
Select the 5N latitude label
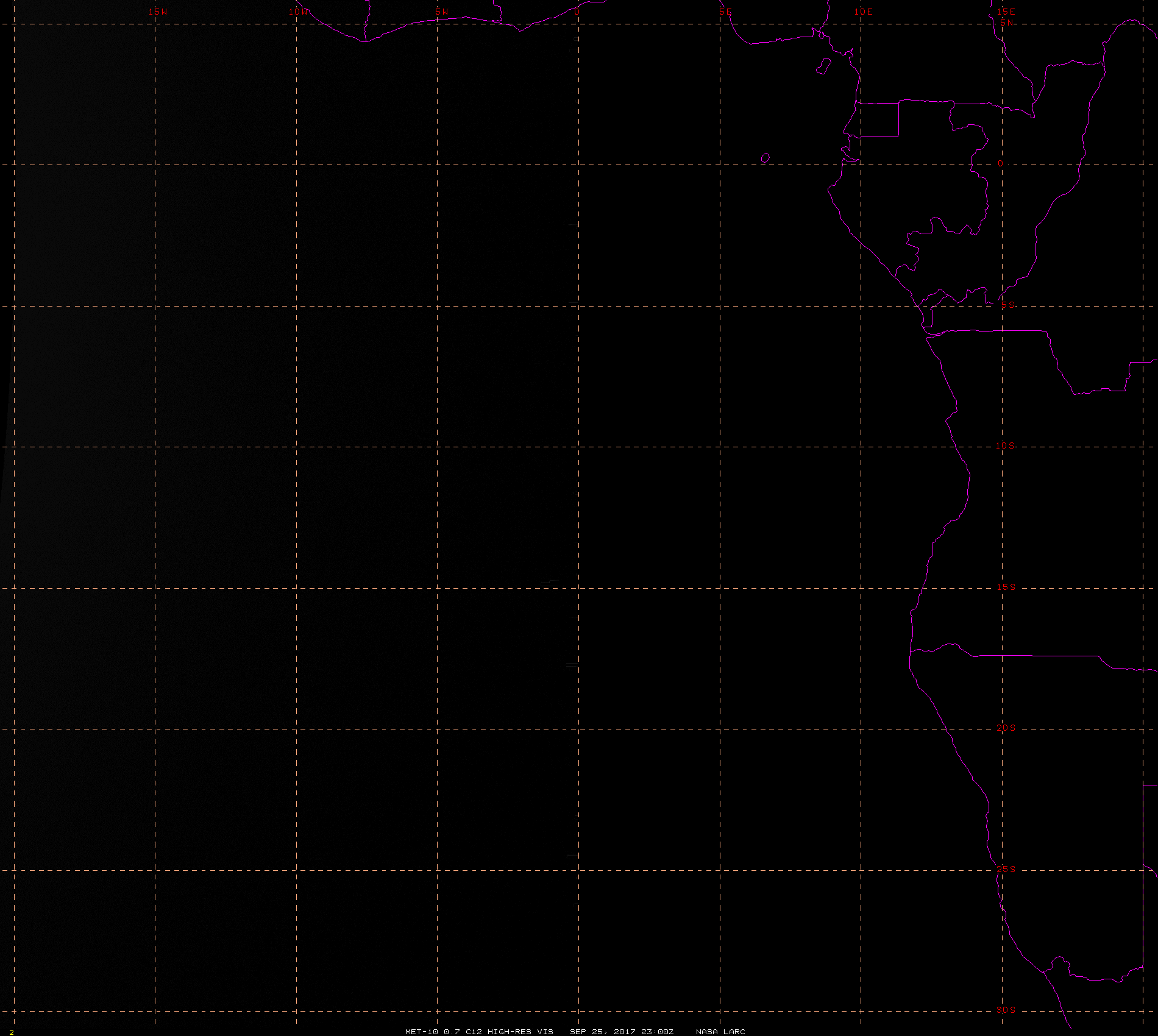(1007, 23)
